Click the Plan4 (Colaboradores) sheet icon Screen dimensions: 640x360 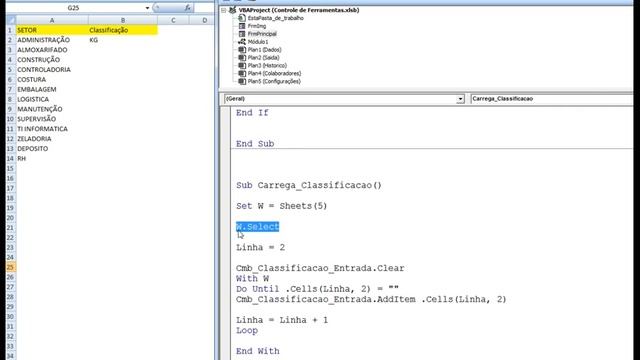coord(242,73)
